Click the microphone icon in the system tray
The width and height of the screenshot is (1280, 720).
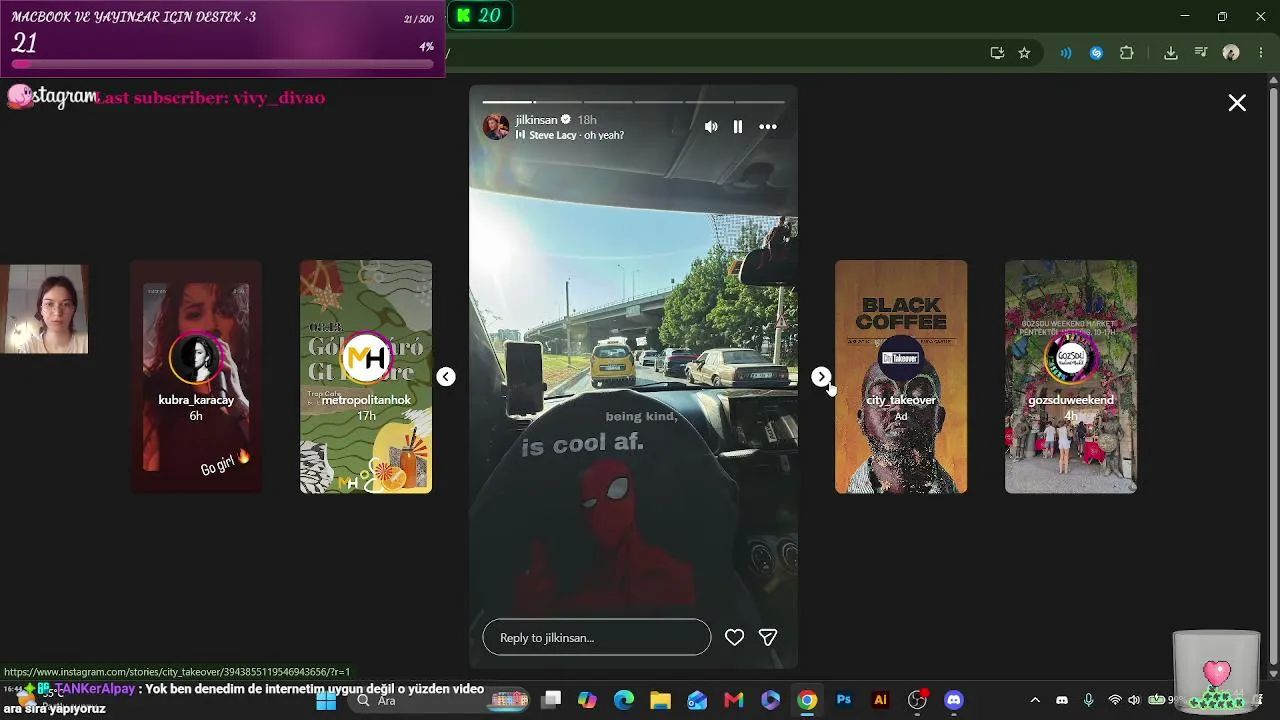pyautogui.click(x=1089, y=700)
